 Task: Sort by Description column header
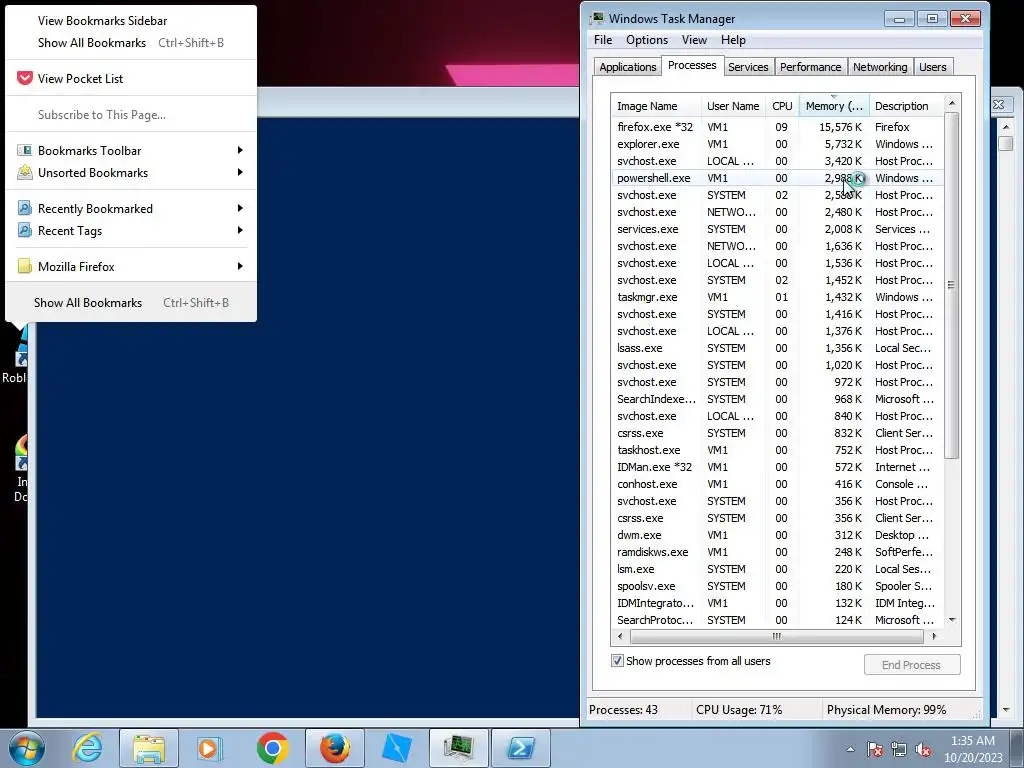(x=906, y=106)
